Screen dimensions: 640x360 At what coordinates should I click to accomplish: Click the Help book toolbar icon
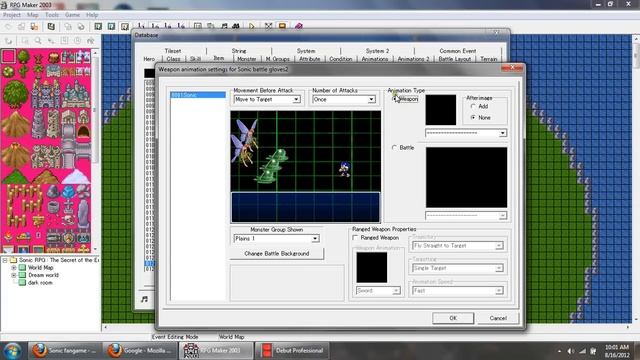(x=299, y=27)
